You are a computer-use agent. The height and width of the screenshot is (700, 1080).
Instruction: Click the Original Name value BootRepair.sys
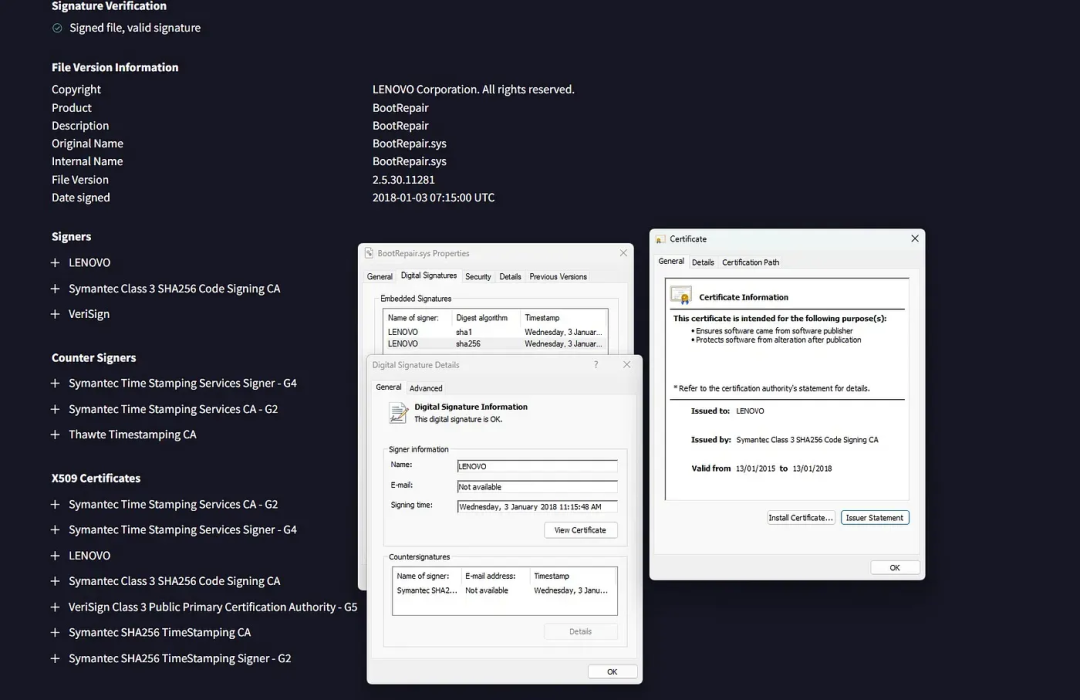[409, 143]
